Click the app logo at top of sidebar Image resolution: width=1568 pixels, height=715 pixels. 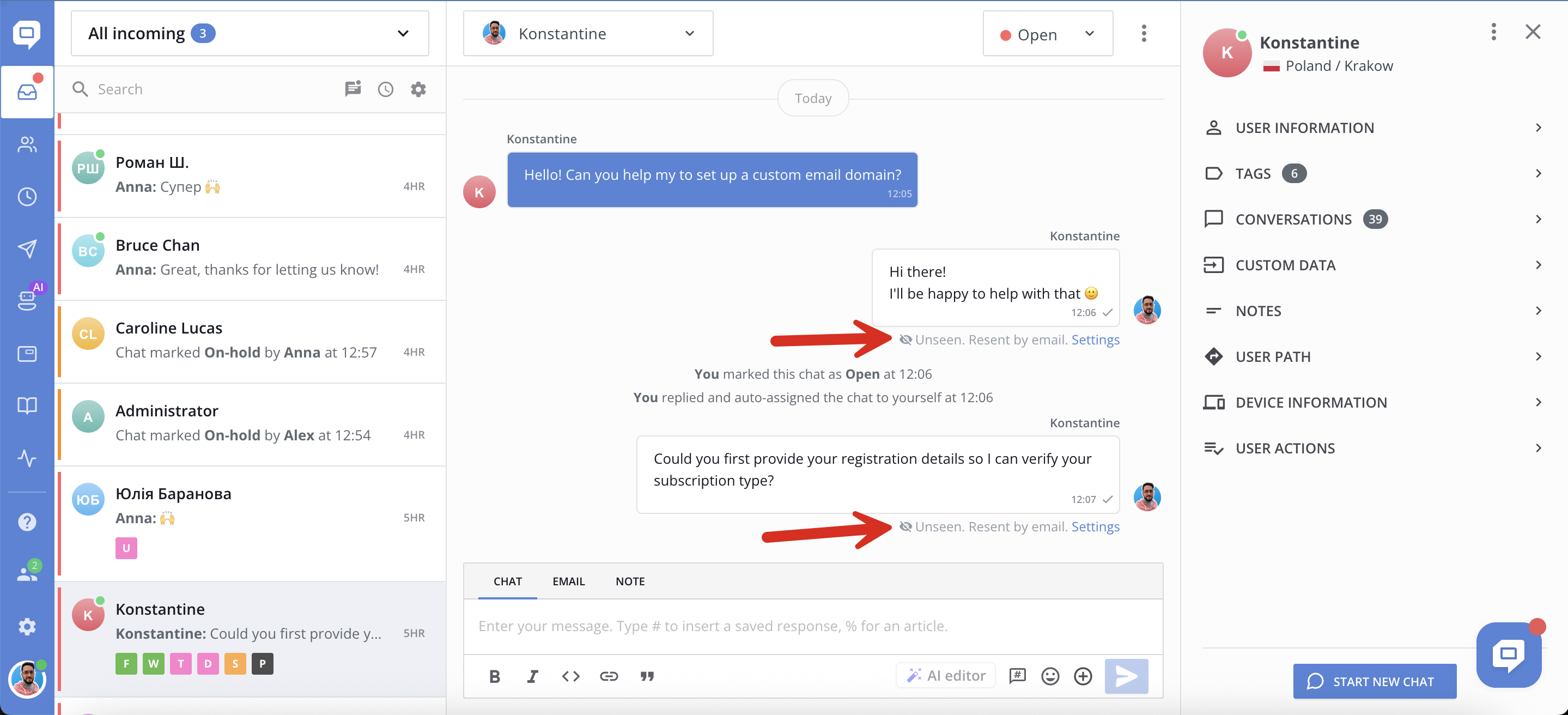pos(27,34)
